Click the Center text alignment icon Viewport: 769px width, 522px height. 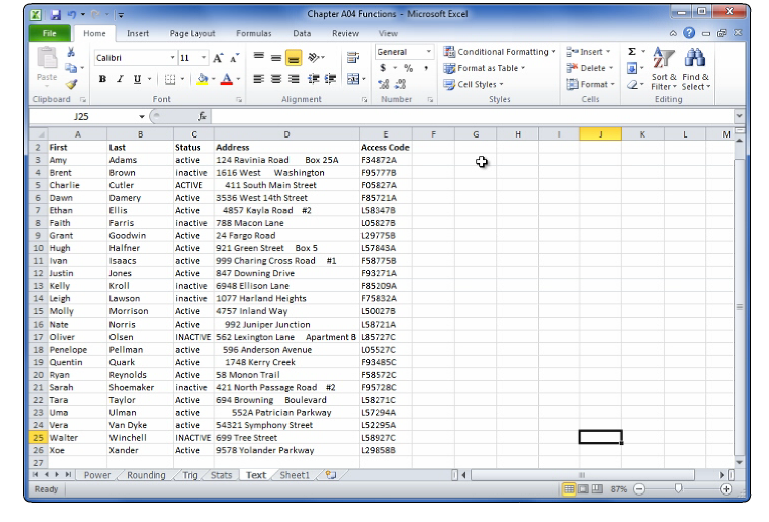(276, 79)
